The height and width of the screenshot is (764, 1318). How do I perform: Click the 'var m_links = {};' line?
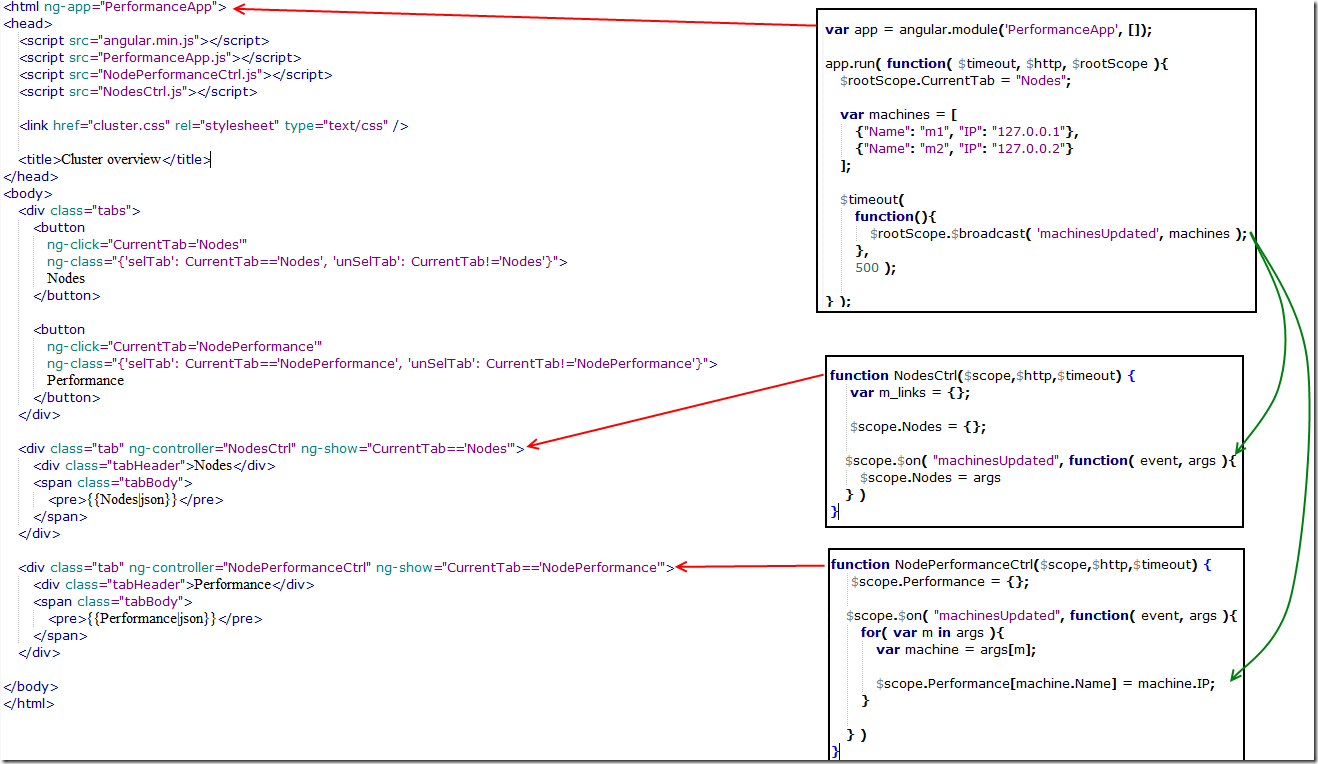910,392
